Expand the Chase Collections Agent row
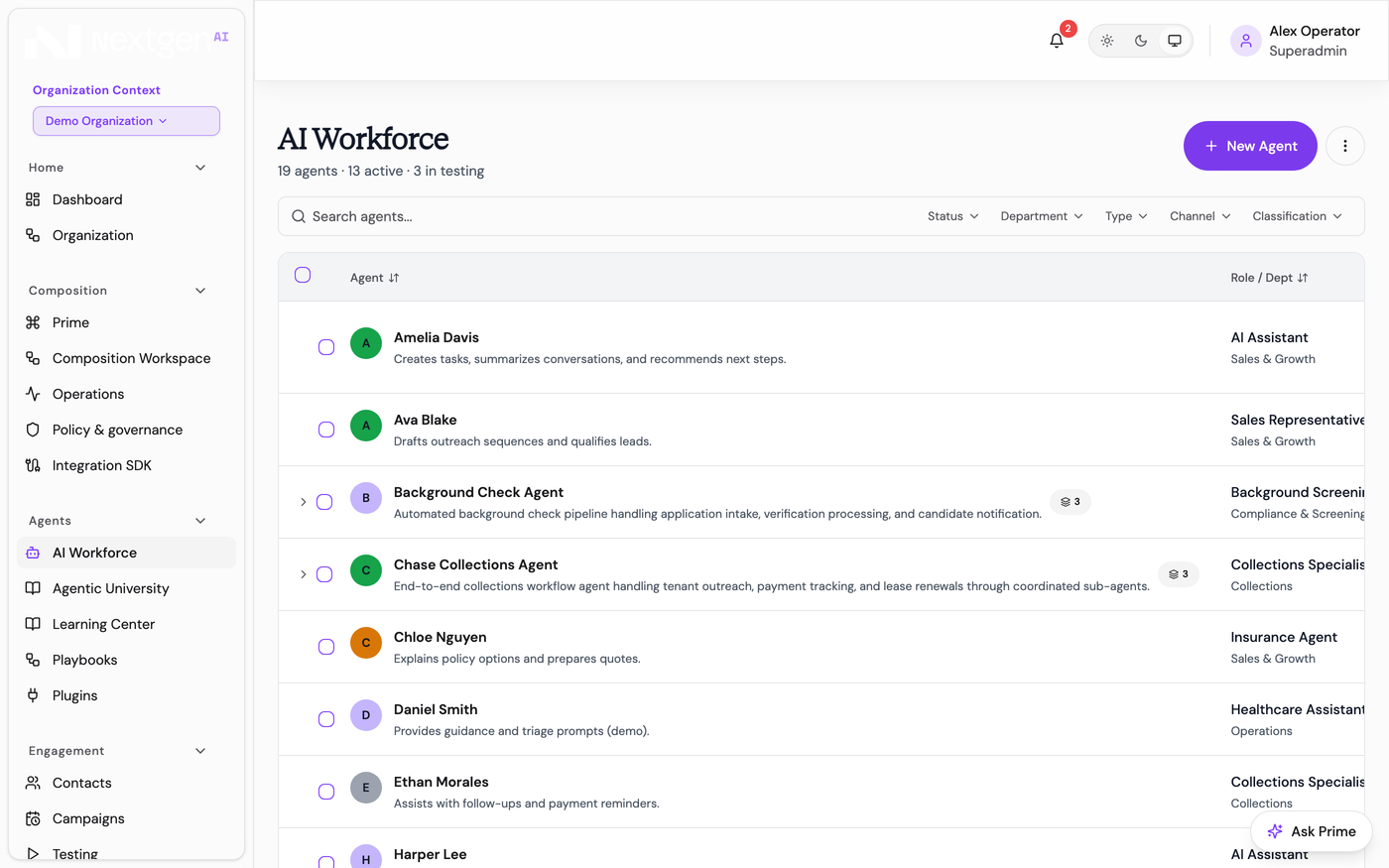The width and height of the screenshot is (1389, 868). (x=304, y=574)
